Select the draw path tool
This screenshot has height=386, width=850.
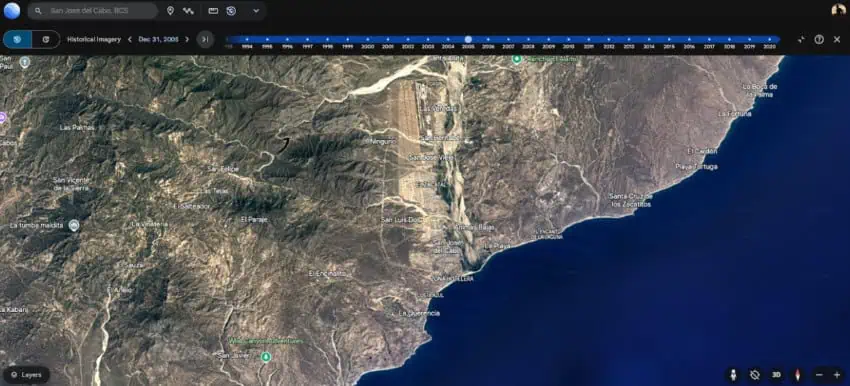coord(188,11)
